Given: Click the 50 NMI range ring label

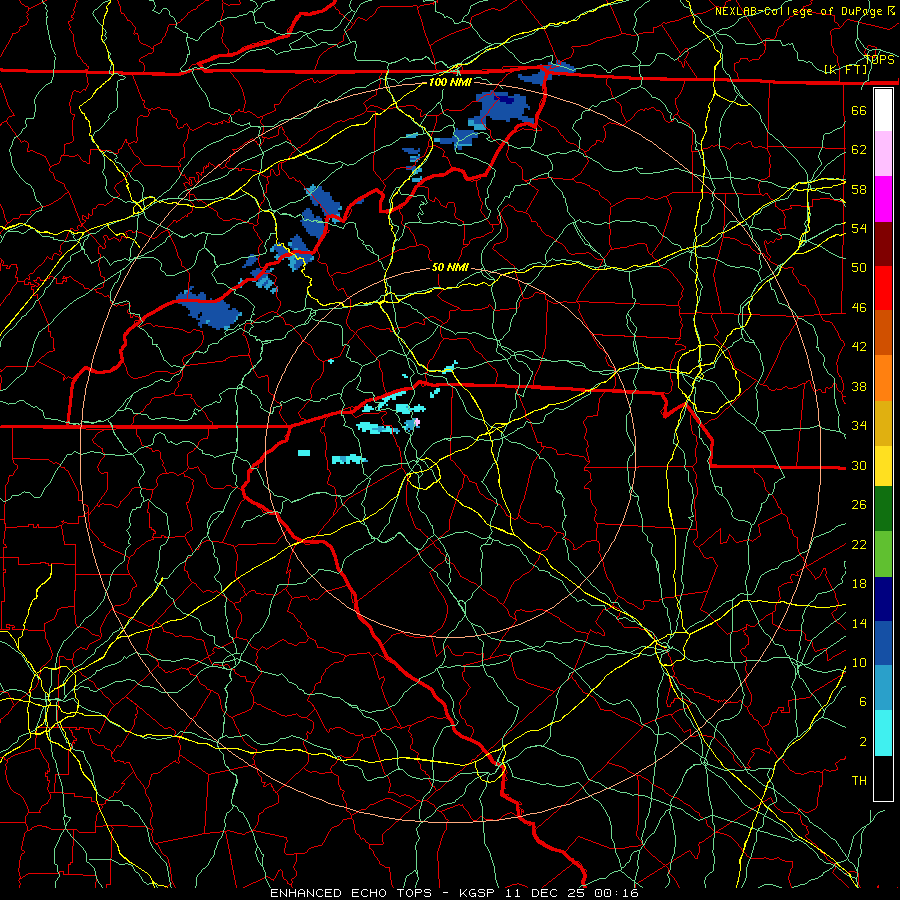Looking at the screenshot, I should [450, 267].
